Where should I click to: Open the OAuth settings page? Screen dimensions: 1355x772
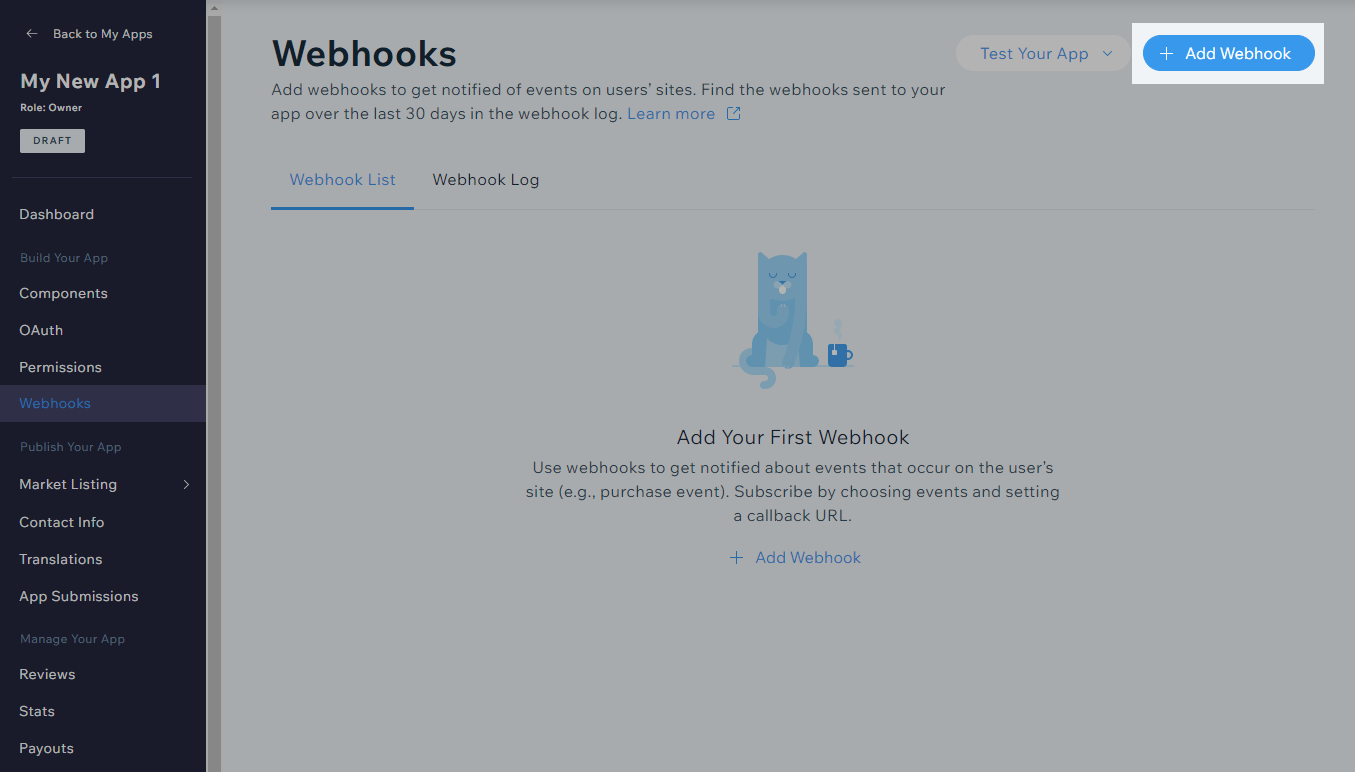tap(41, 330)
